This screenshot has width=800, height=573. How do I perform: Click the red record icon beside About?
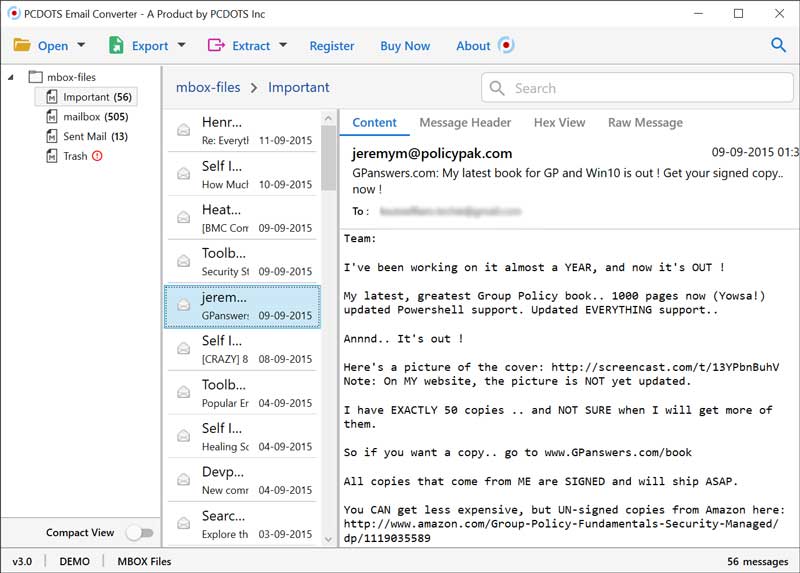(x=507, y=45)
